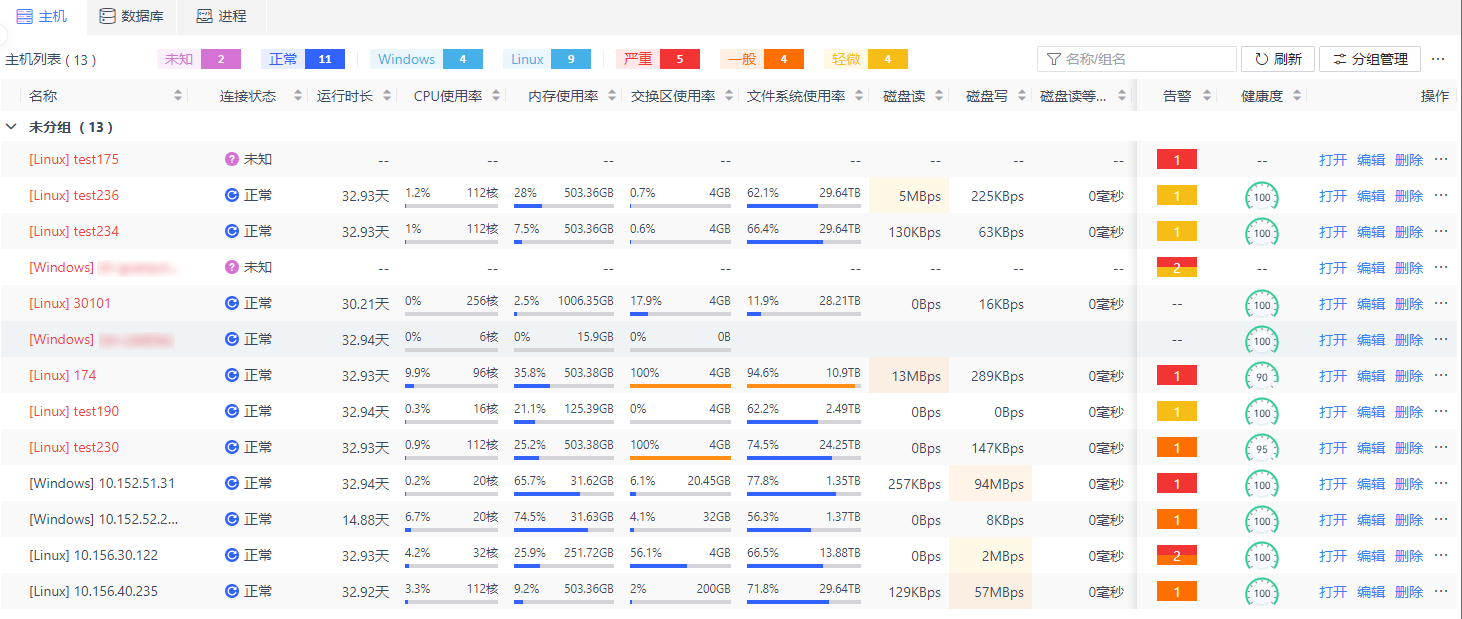Filter hosts by 正常 status tag
Screen dimensions: 1462x619
tap(303, 59)
